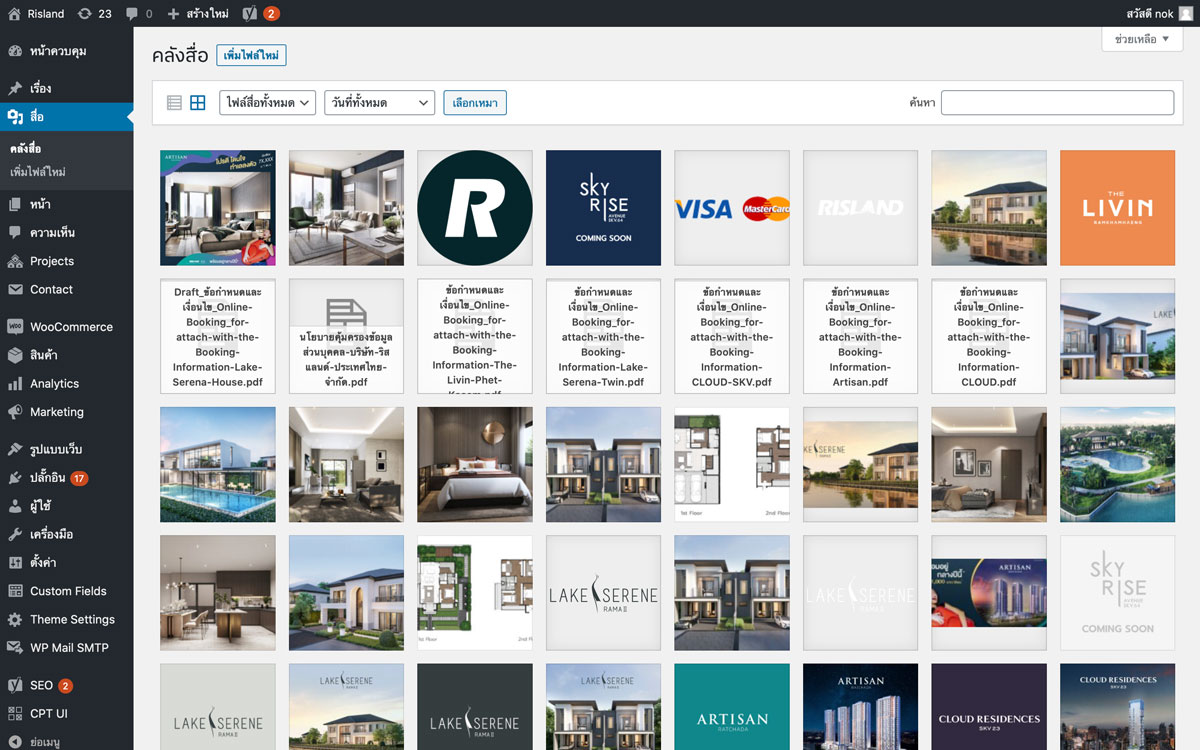
Task: Click the user avatar in top bar
Action: coord(1184,14)
